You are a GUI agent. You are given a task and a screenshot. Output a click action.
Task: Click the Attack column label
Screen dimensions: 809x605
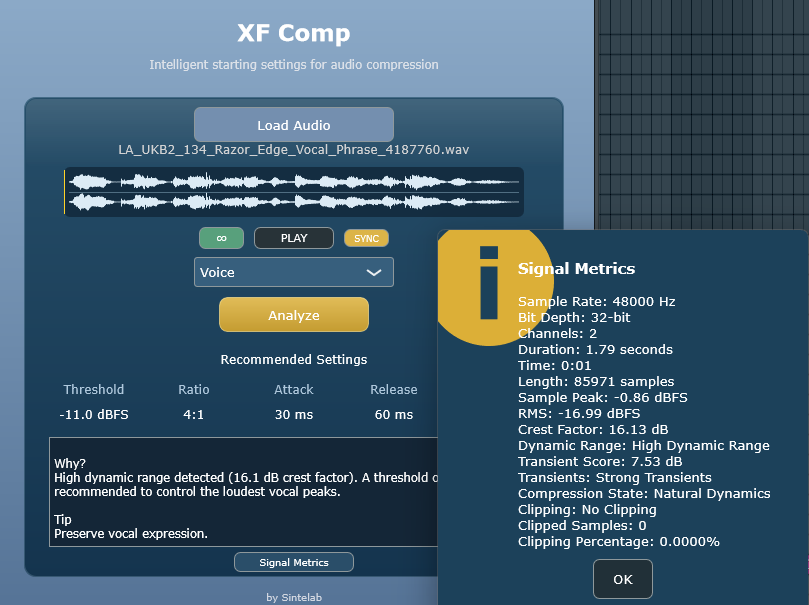tap(294, 389)
